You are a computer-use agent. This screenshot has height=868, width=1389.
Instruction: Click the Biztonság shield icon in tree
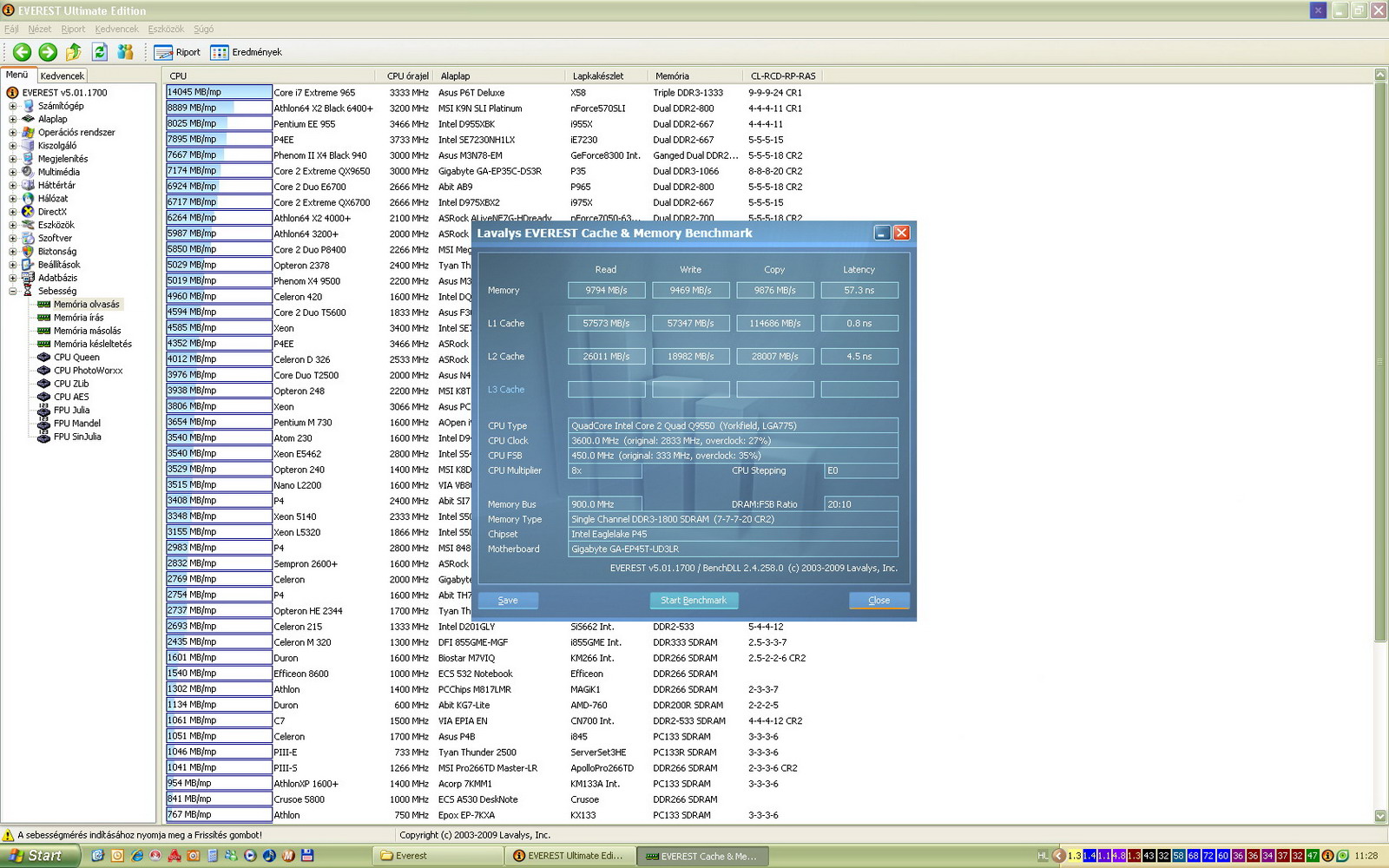[x=28, y=251]
